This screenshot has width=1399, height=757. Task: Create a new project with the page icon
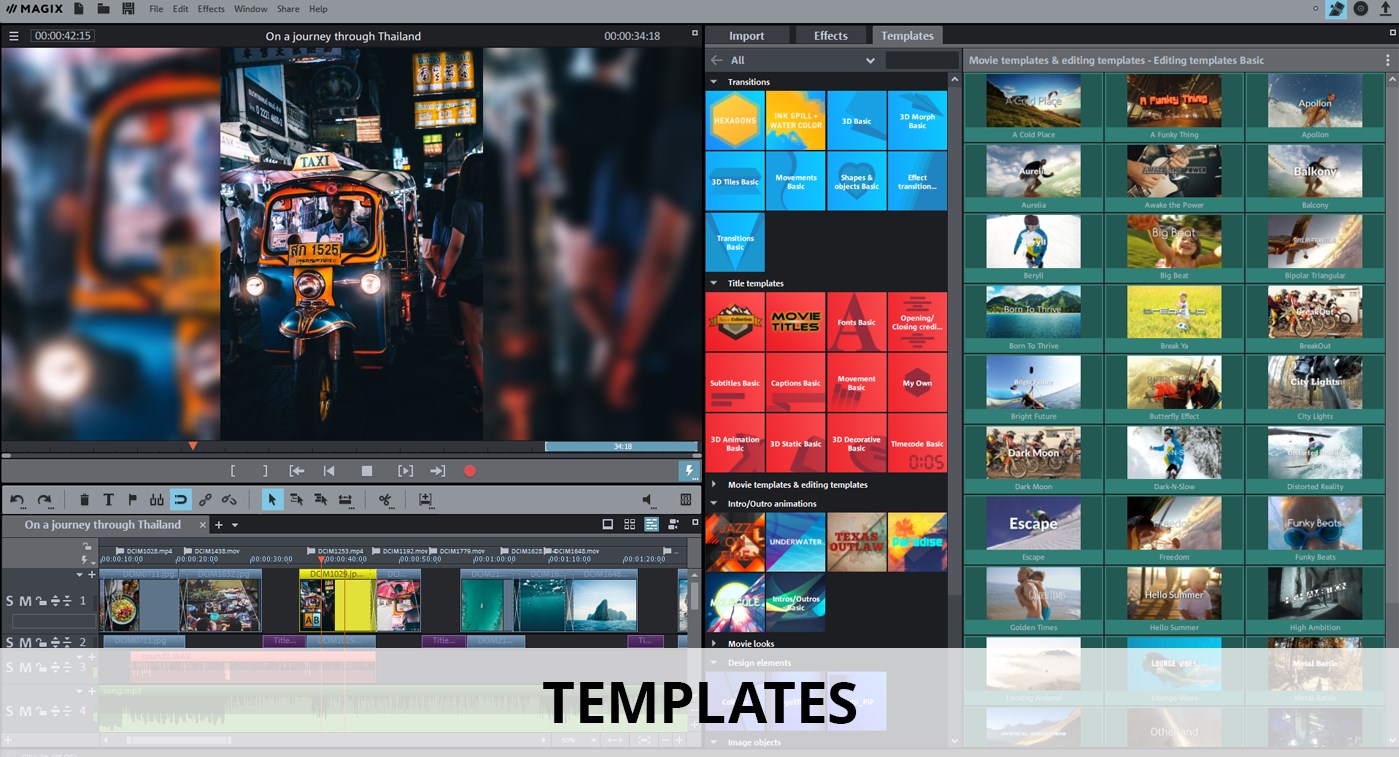pyautogui.click(x=79, y=9)
